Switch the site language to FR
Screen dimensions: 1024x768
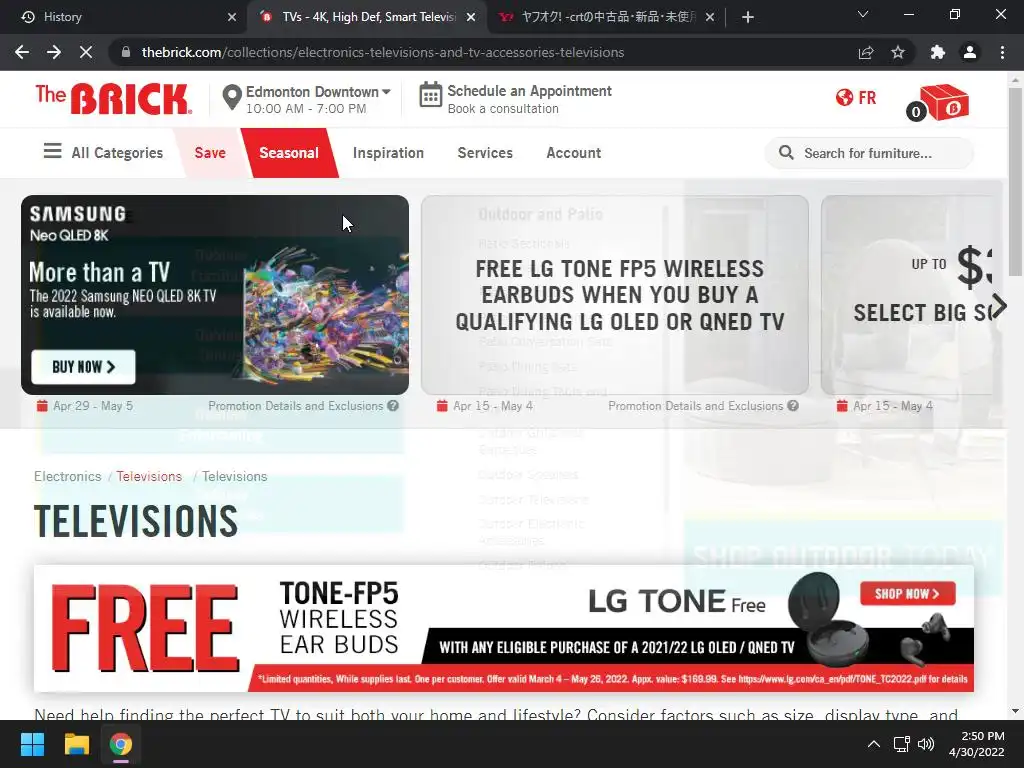point(856,98)
